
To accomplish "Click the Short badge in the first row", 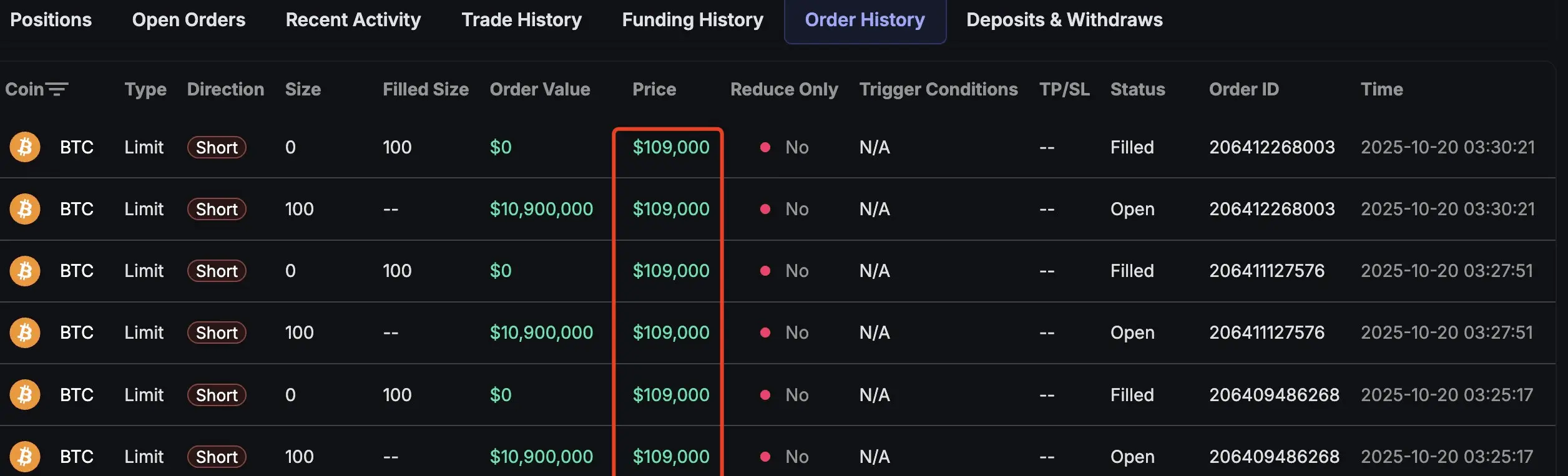I will pyautogui.click(x=217, y=147).
